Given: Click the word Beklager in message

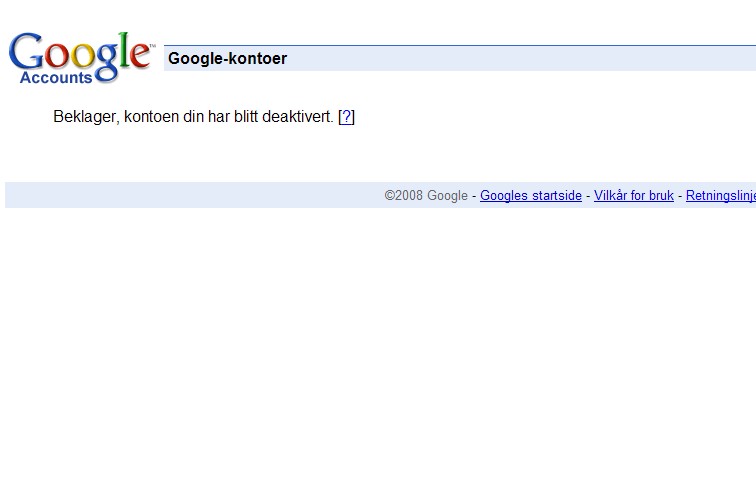Looking at the screenshot, I should (x=86, y=117).
